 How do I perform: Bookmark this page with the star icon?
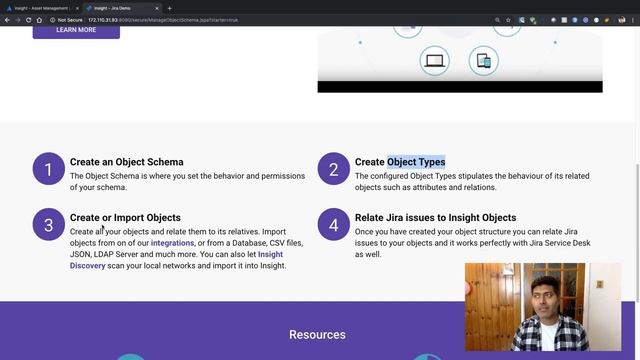click(x=508, y=20)
